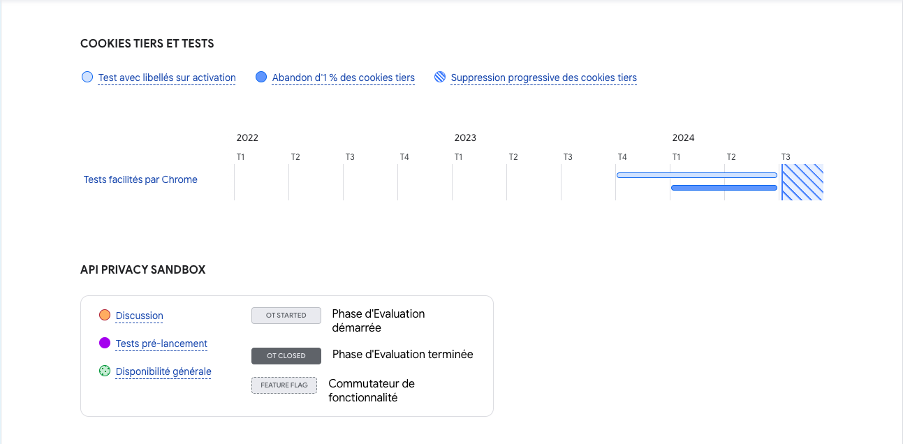Click the purple Tests pré-lancement circle icon

(105, 344)
